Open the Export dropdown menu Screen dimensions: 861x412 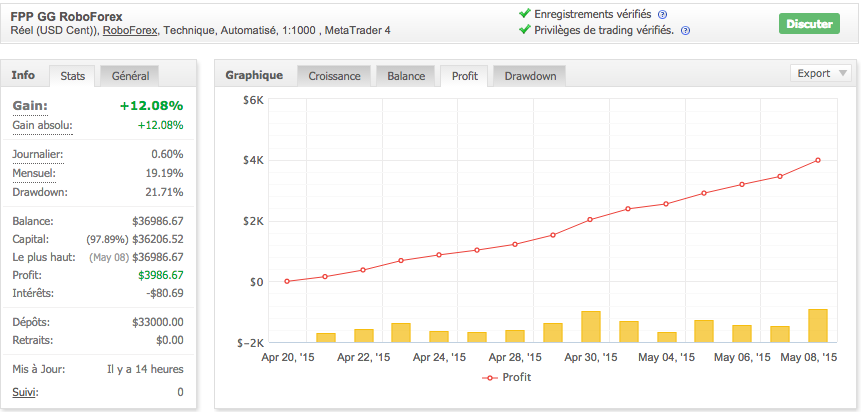[820, 73]
